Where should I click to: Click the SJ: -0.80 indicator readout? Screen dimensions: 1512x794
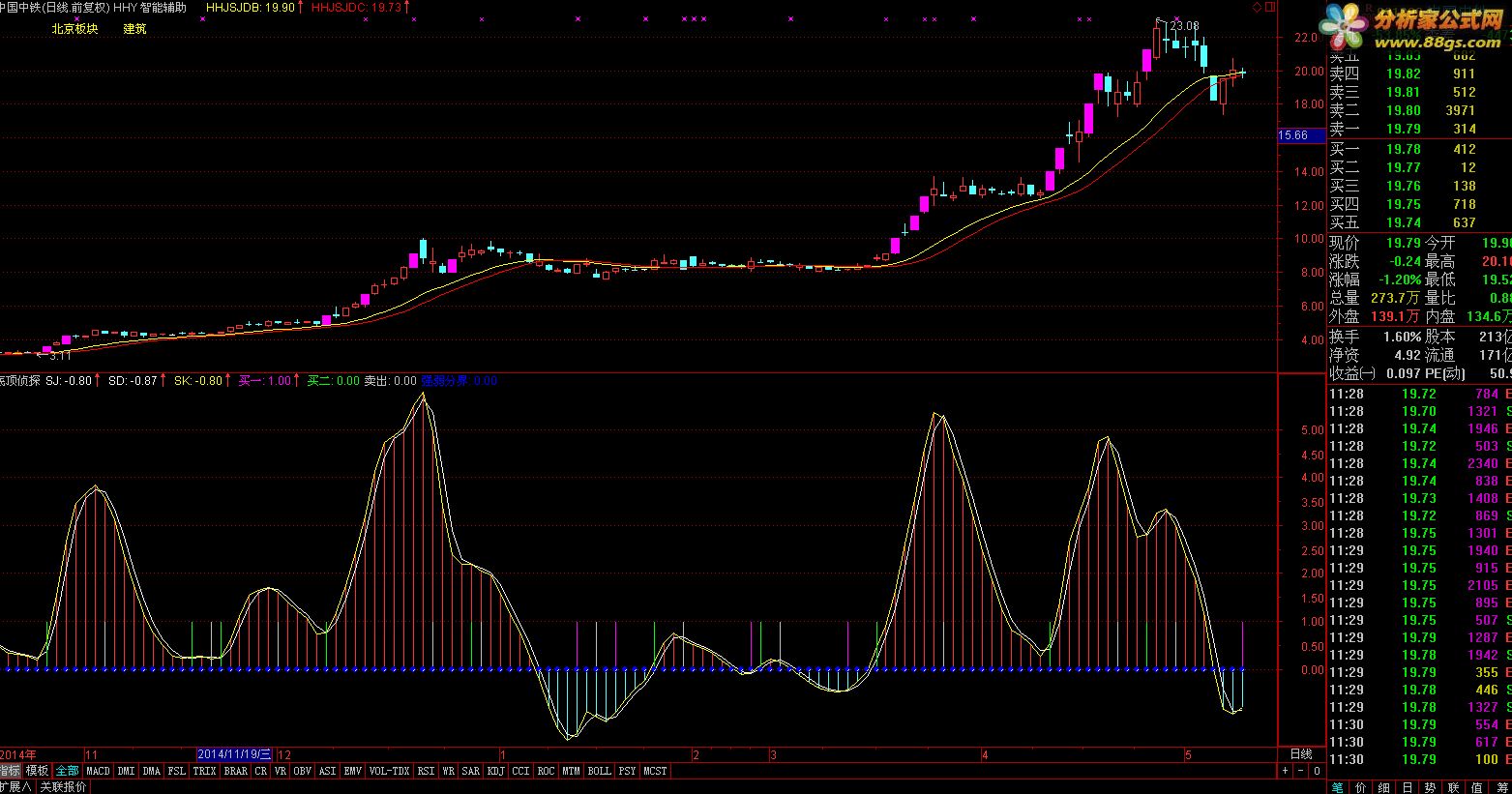(69, 381)
